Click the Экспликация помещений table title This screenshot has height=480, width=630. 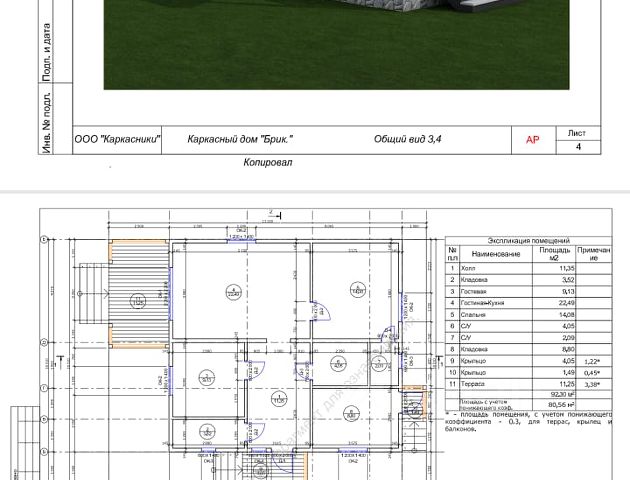[x=528, y=241]
